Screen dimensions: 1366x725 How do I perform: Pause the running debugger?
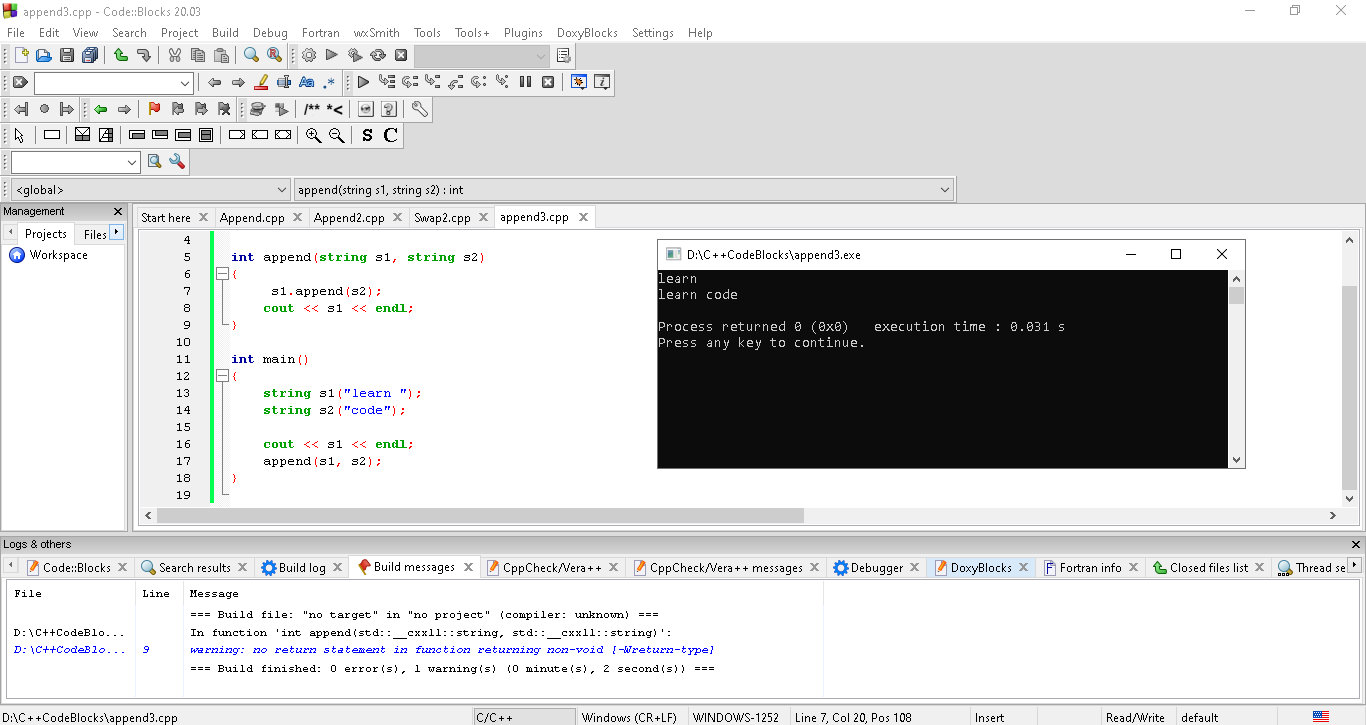pos(526,82)
